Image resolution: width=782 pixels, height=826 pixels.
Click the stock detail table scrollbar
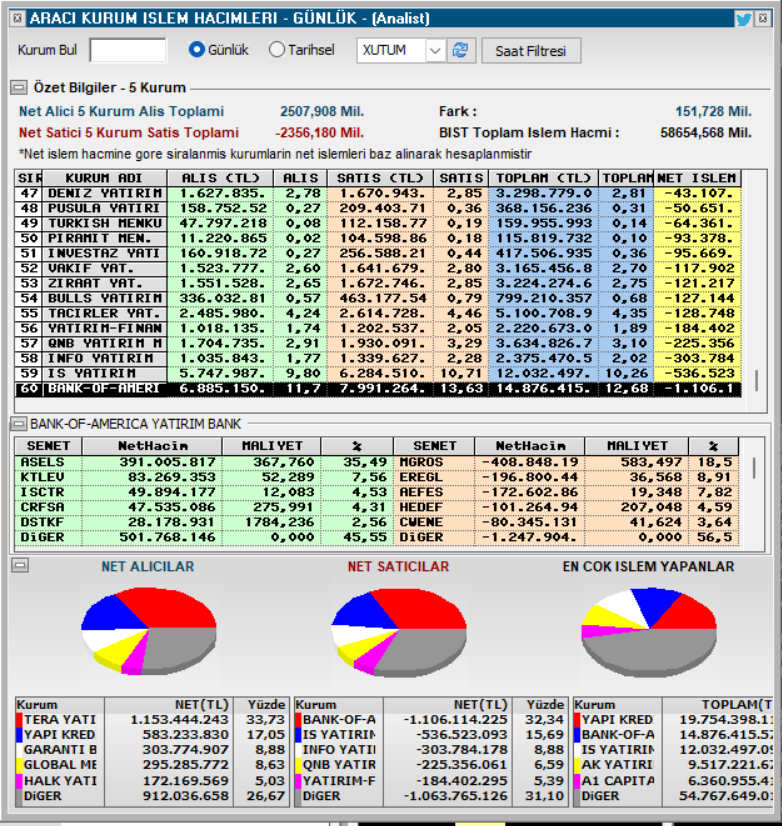755,468
